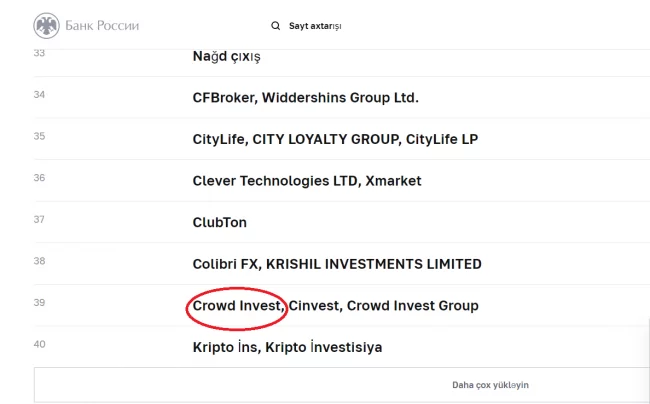
Task: Load more entries with Daha çox yükləyin
Action: click(490, 385)
